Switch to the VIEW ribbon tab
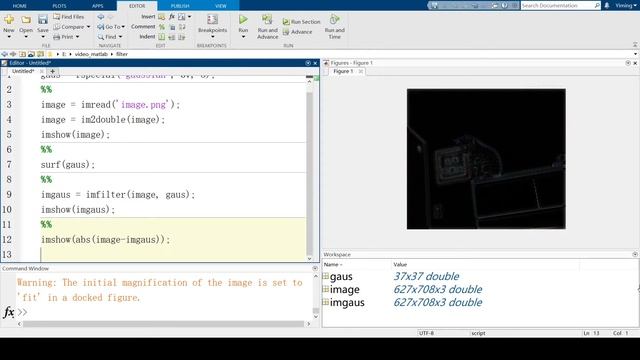 pos(221,6)
